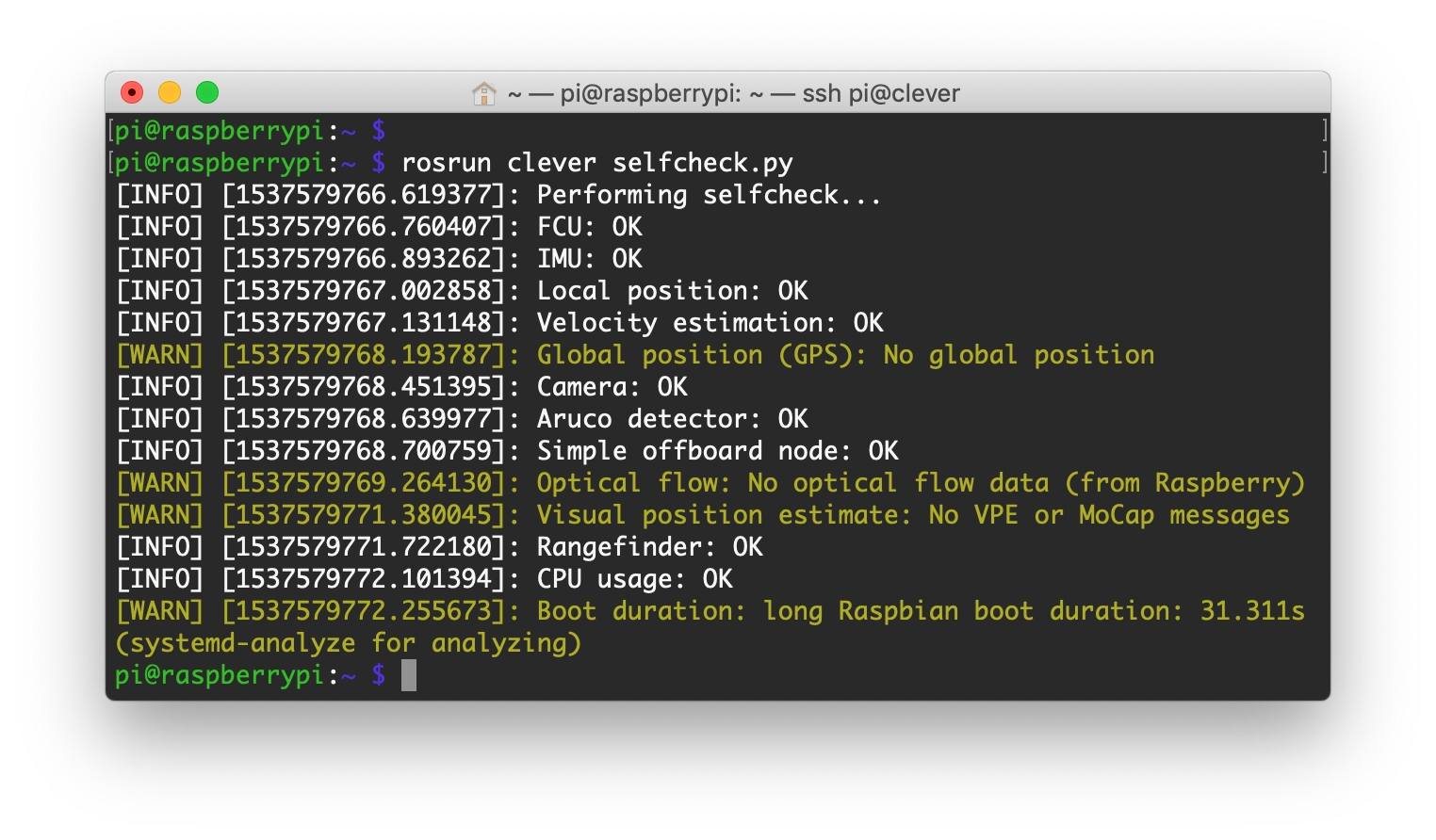The height and width of the screenshot is (840, 1436).
Task: Minimize the terminal using yellow button
Action: point(170,92)
